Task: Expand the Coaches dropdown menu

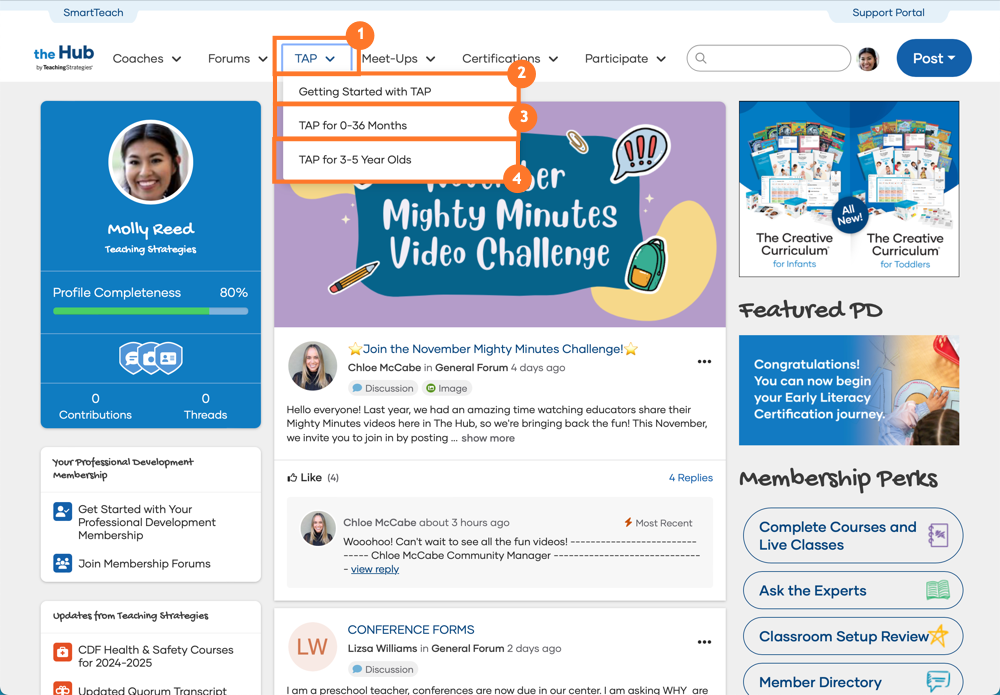Action: [x=147, y=59]
